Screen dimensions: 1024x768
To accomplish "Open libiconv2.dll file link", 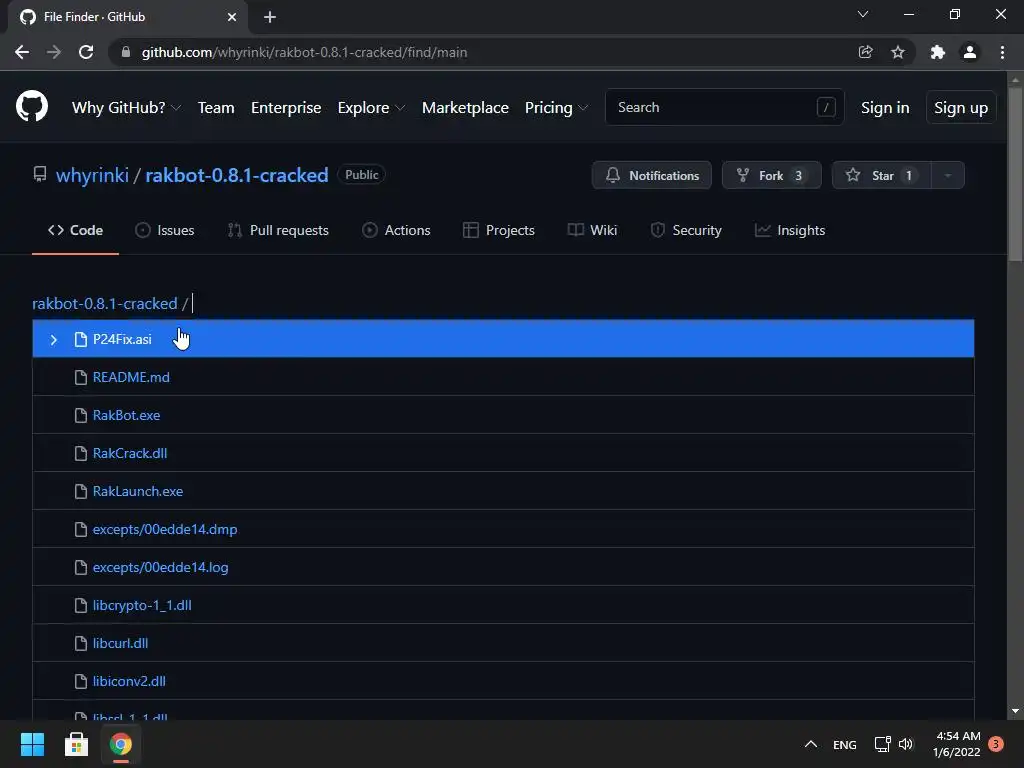I will tap(129, 681).
